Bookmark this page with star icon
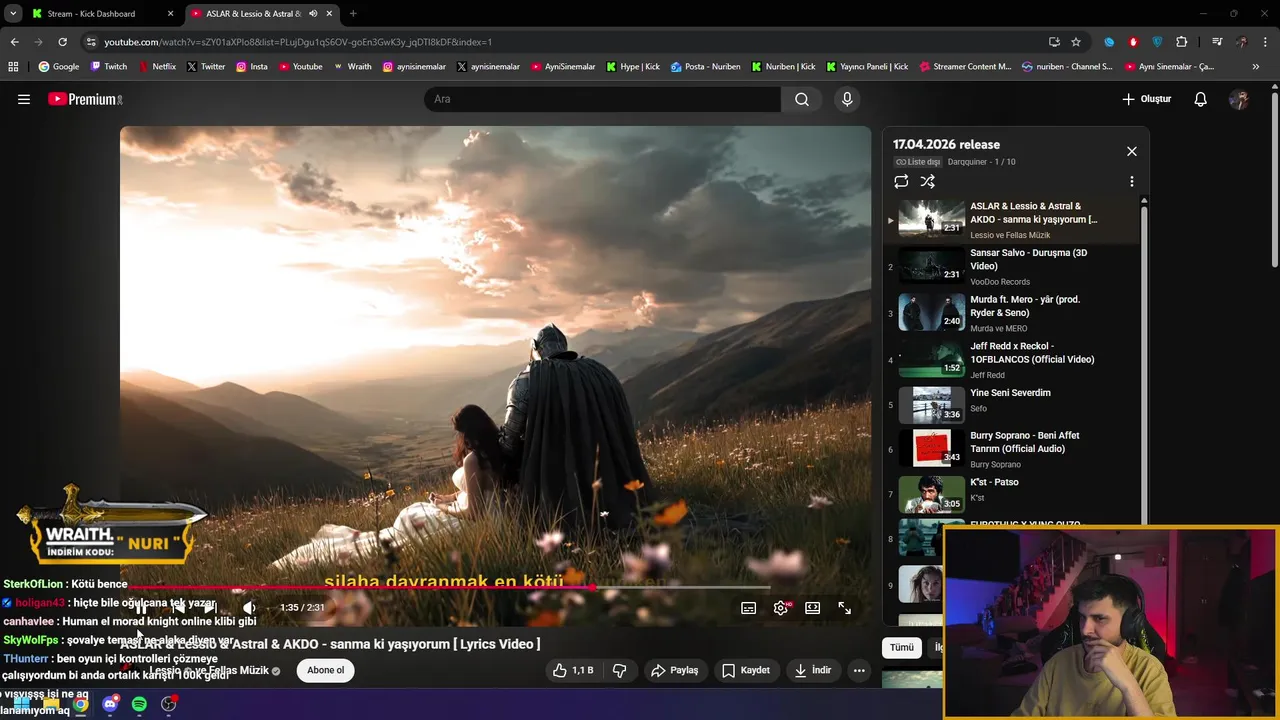 click(1076, 42)
